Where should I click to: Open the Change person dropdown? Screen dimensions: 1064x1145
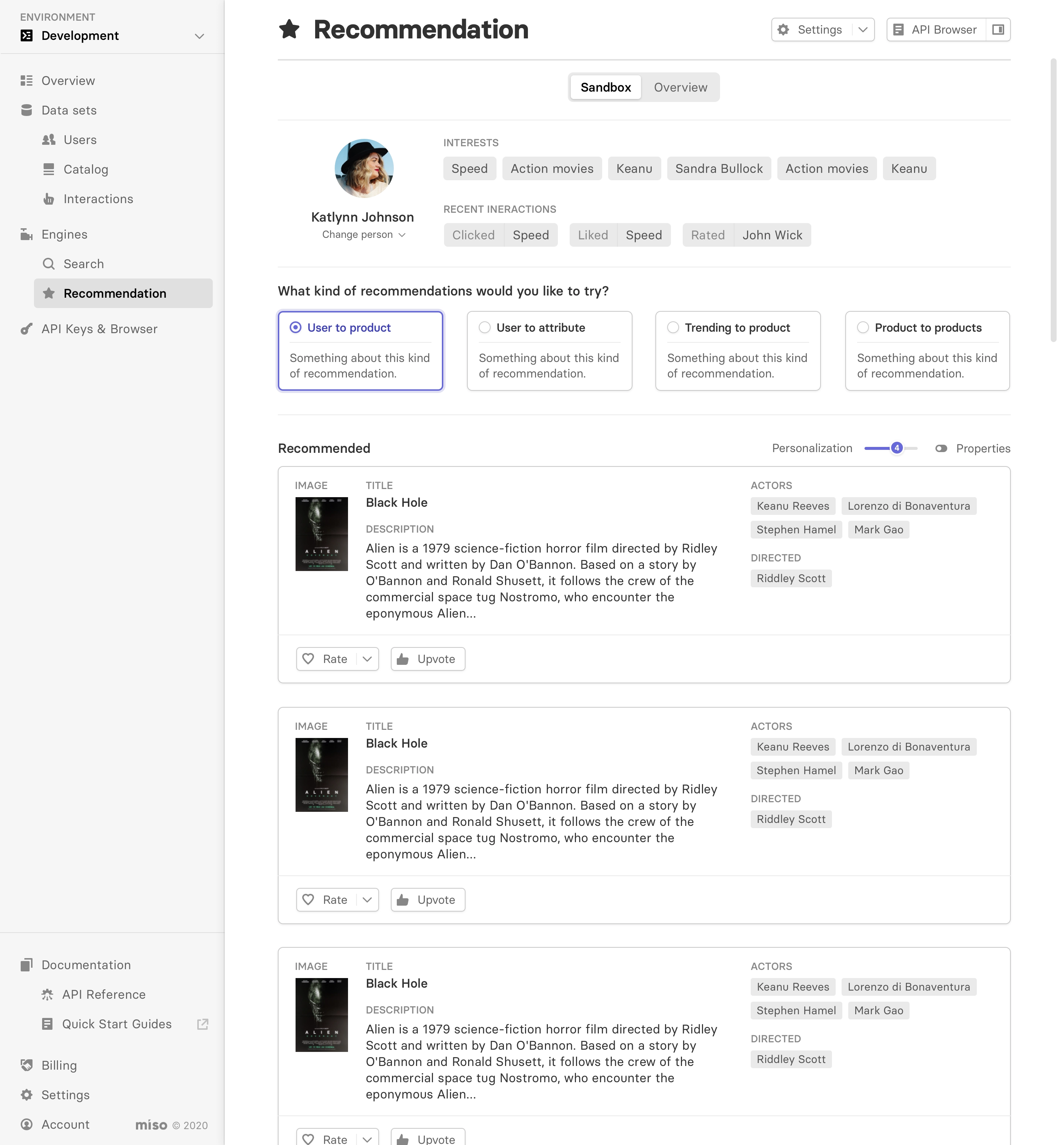tap(363, 234)
